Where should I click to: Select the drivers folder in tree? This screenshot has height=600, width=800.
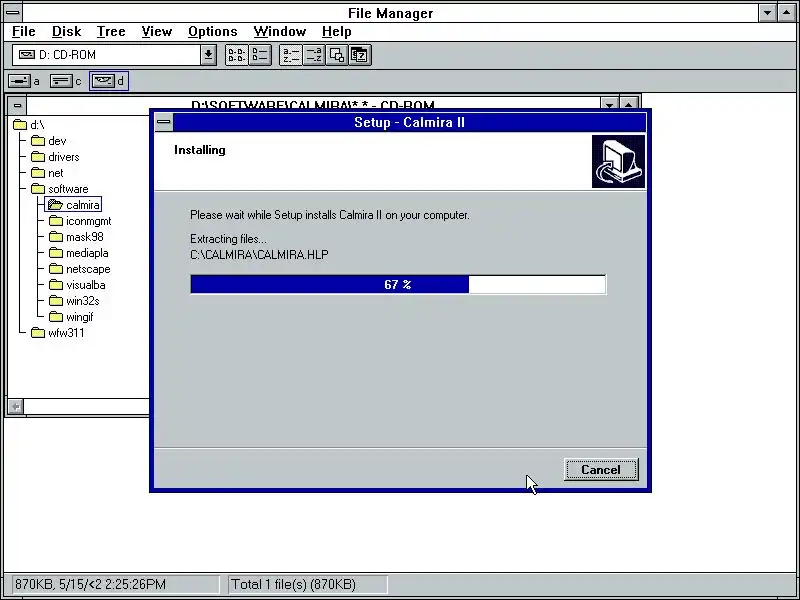(x=55, y=157)
